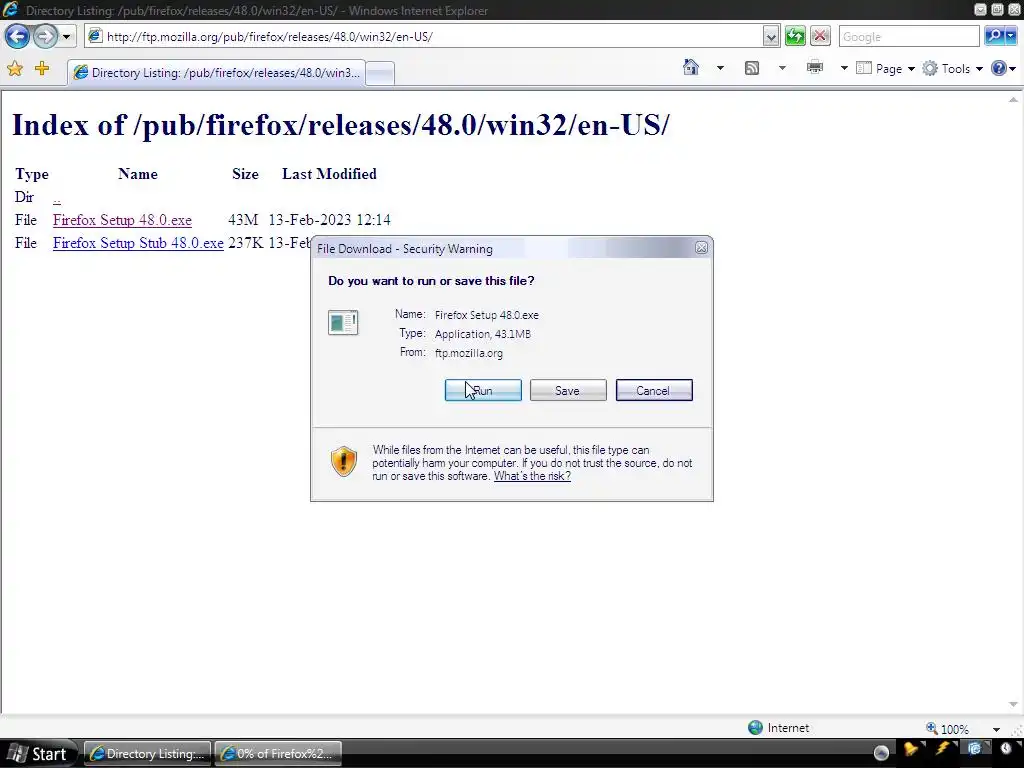This screenshot has width=1024, height=768.
Task: Open the What's the risk? link
Action: [x=532, y=476]
